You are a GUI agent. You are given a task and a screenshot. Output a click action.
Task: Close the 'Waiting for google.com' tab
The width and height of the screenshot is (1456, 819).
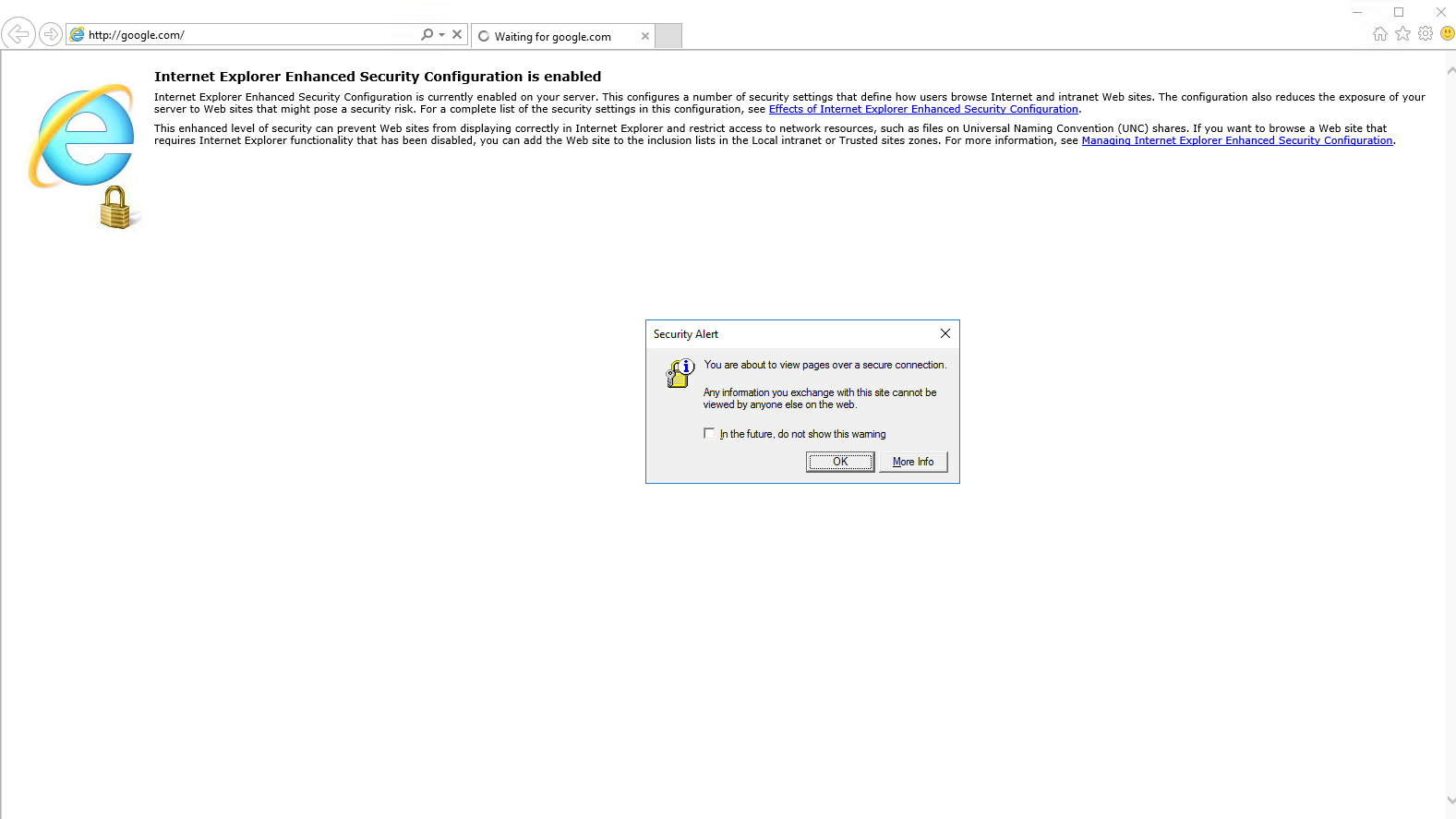point(645,36)
